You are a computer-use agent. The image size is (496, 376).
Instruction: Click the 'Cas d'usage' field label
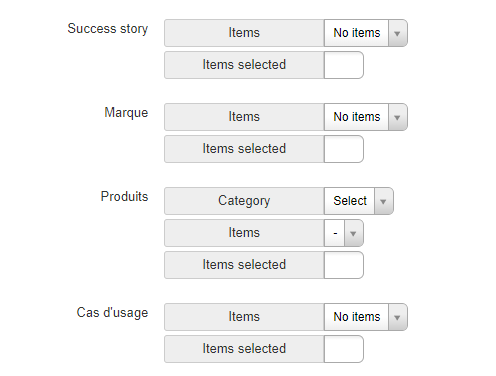coord(112,313)
